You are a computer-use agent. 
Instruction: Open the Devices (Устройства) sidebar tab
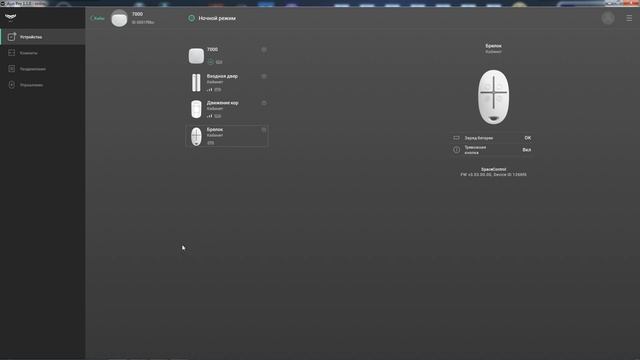43,37
